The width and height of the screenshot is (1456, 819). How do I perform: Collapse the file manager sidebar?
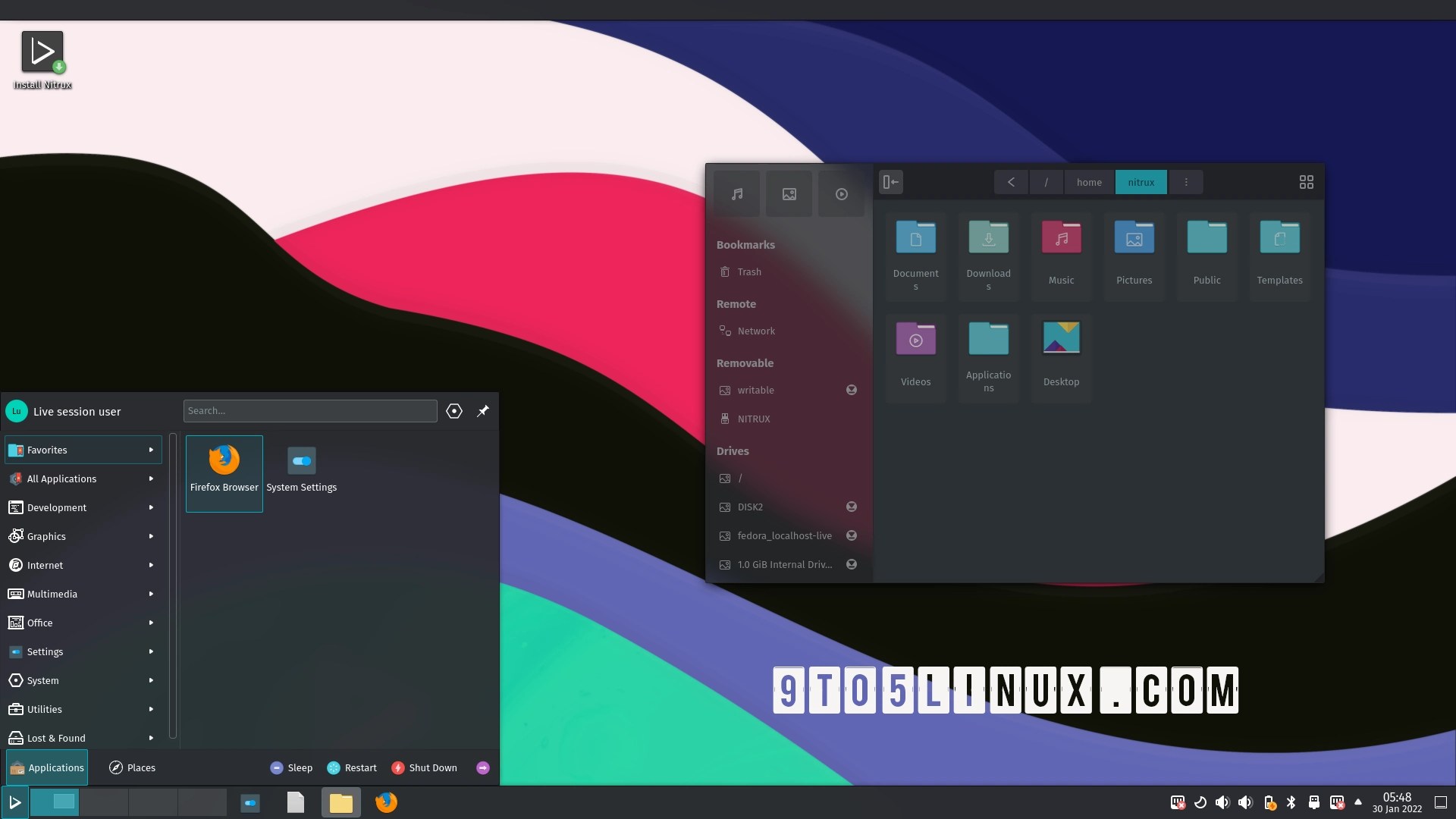point(891,182)
